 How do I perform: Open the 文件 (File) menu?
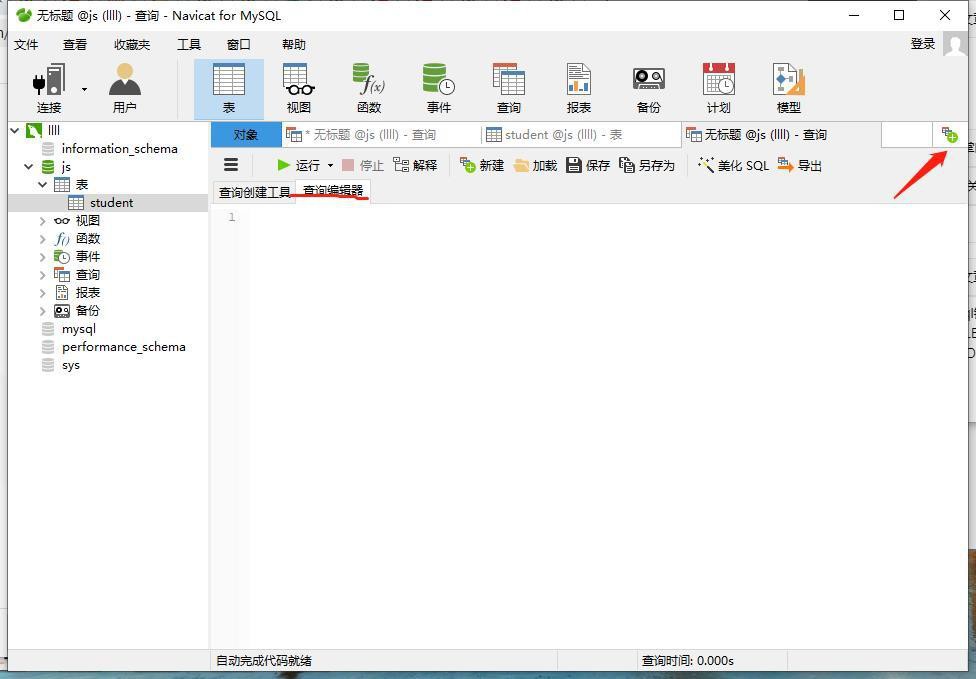tap(26, 44)
